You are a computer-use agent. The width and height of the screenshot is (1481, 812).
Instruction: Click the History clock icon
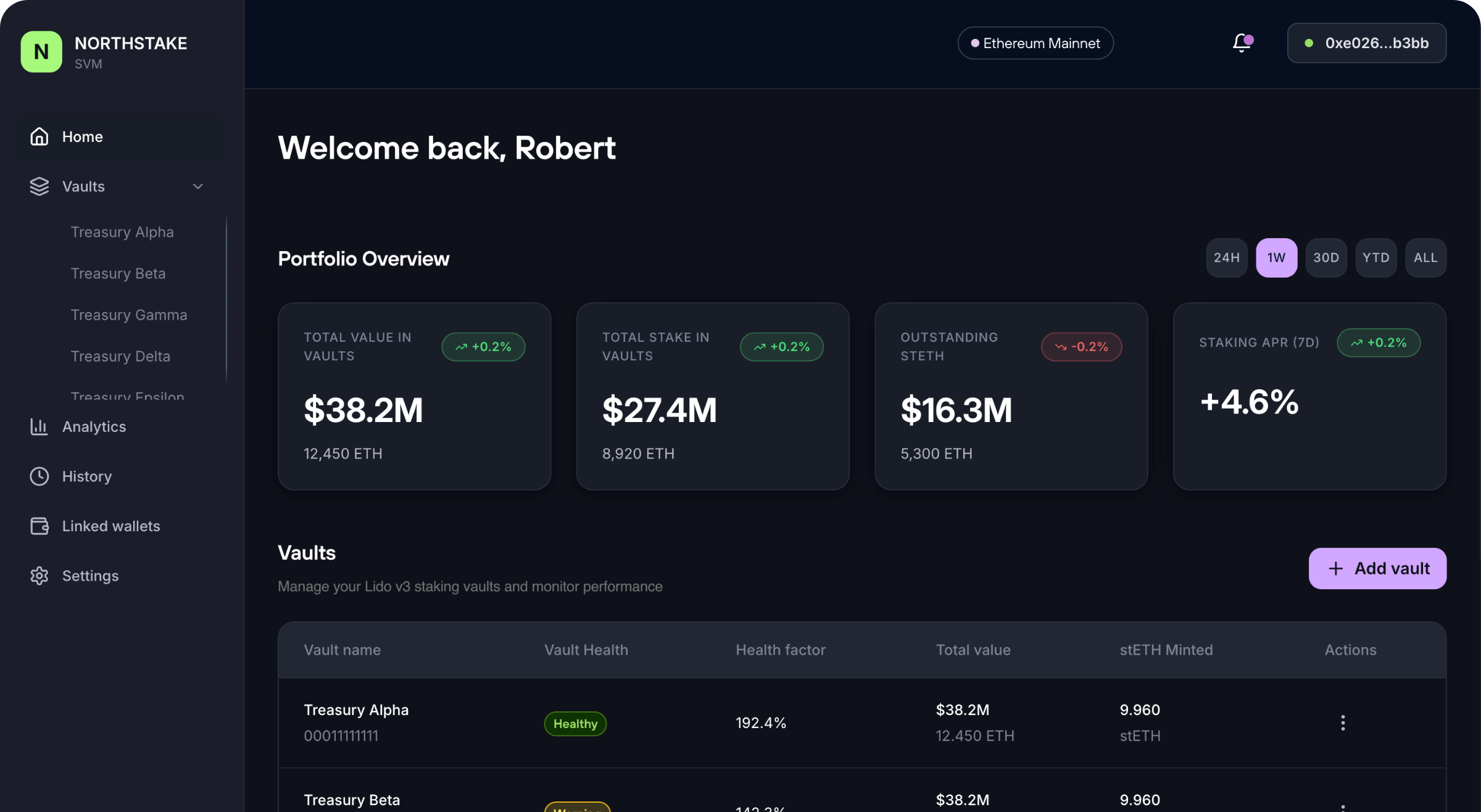click(39, 476)
